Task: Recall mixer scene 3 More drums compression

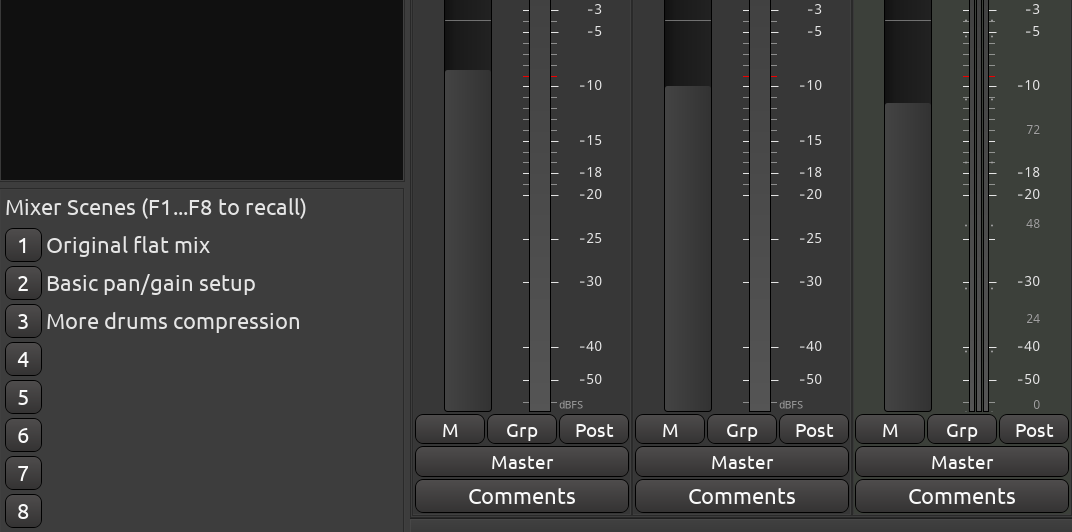Action: (23, 321)
